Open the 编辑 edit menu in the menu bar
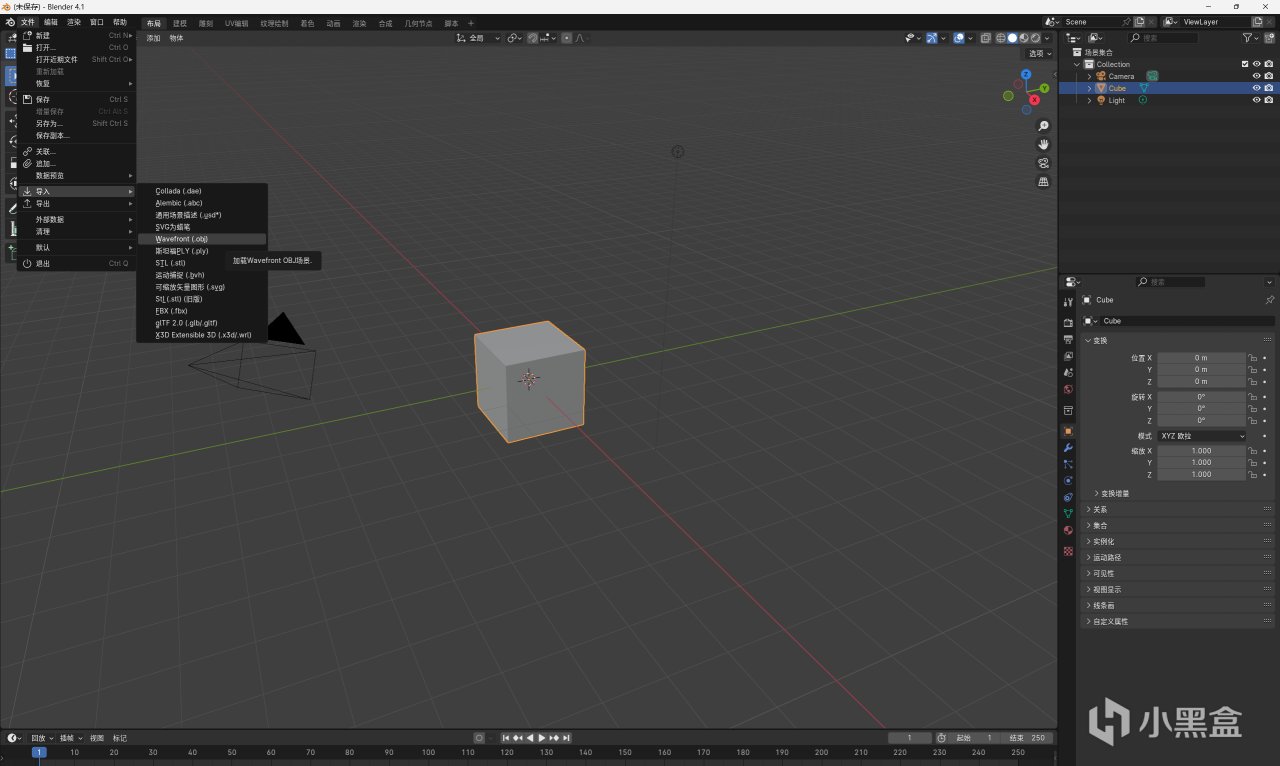This screenshot has width=1280, height=766. pos(50,21)
